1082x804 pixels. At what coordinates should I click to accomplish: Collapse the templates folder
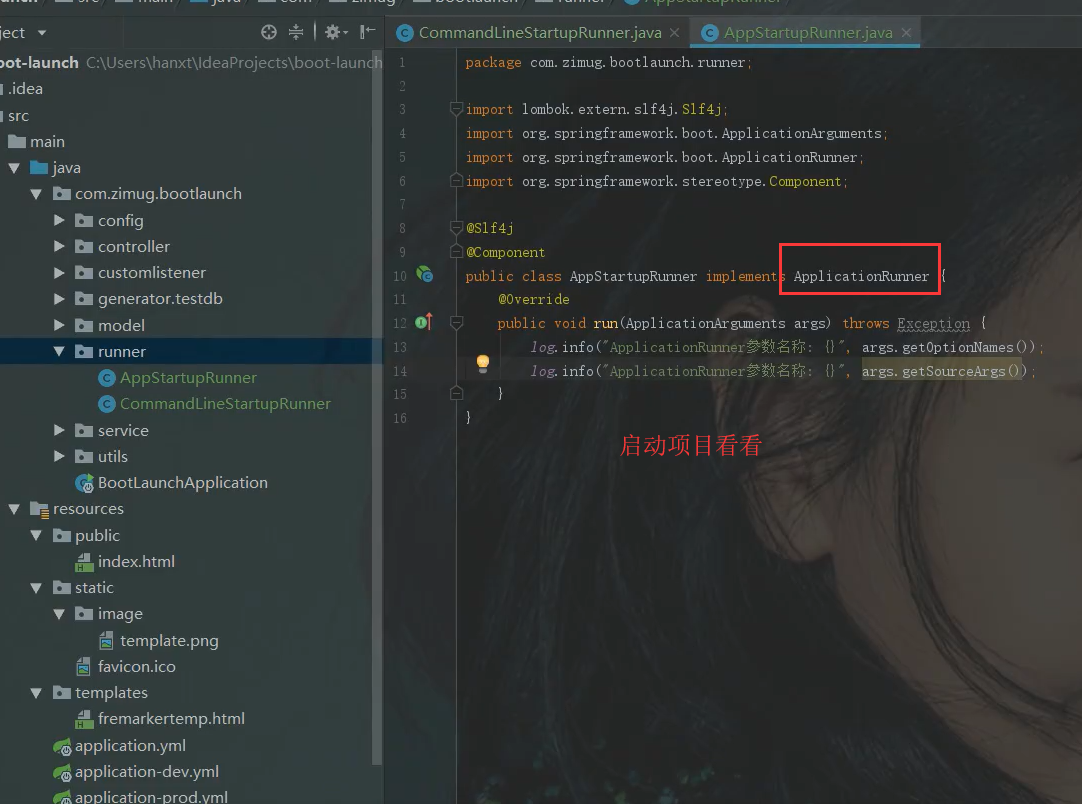coord(37,693)
